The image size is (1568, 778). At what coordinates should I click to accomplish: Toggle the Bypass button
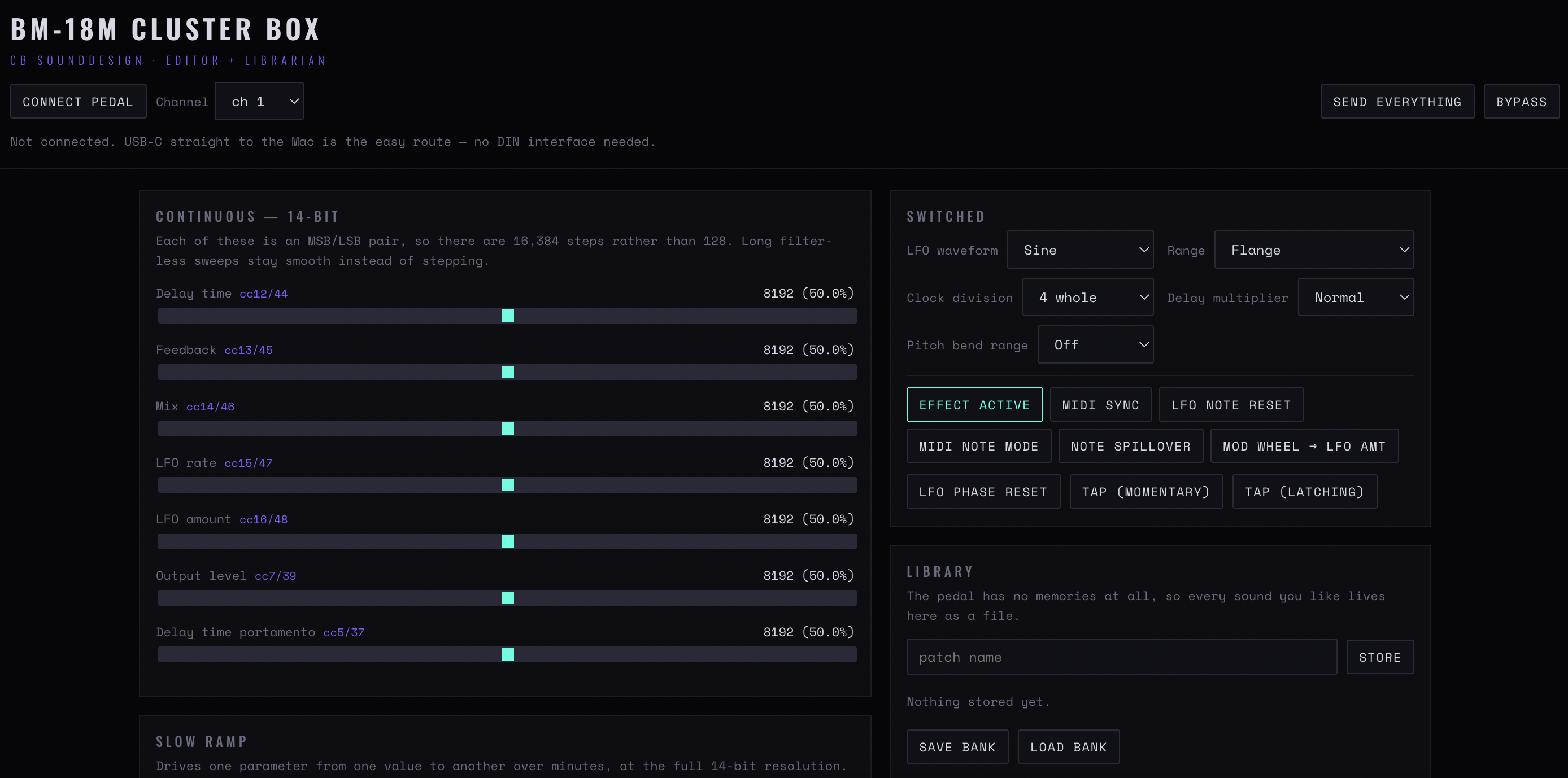[1521, 102]
